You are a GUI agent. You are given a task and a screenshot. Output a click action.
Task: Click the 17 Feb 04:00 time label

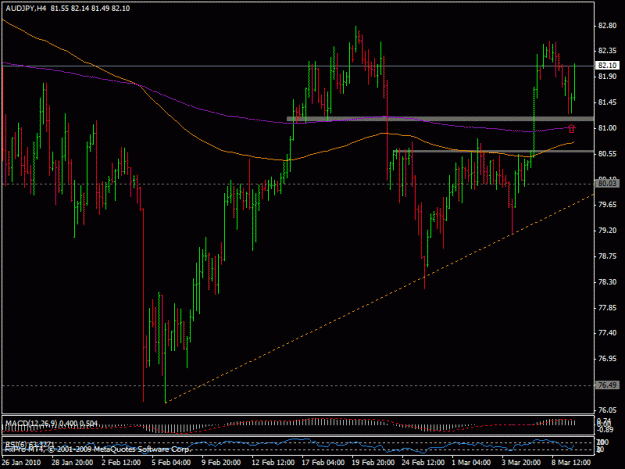323,462
